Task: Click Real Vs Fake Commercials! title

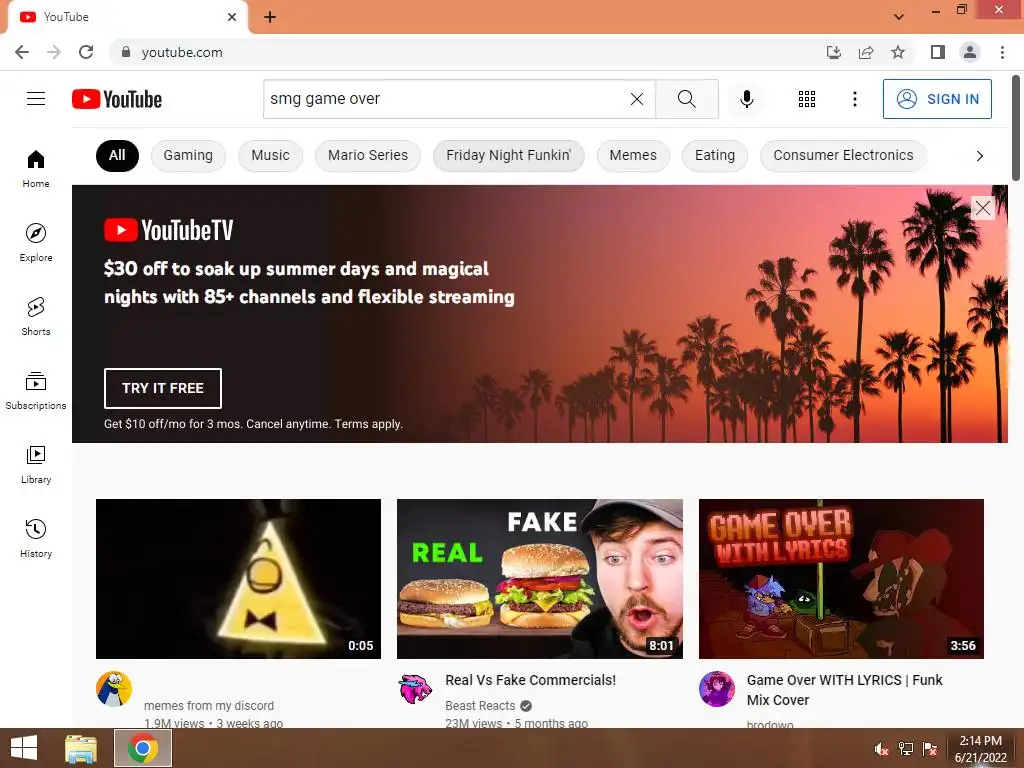Action: click(x=530, y=680)
